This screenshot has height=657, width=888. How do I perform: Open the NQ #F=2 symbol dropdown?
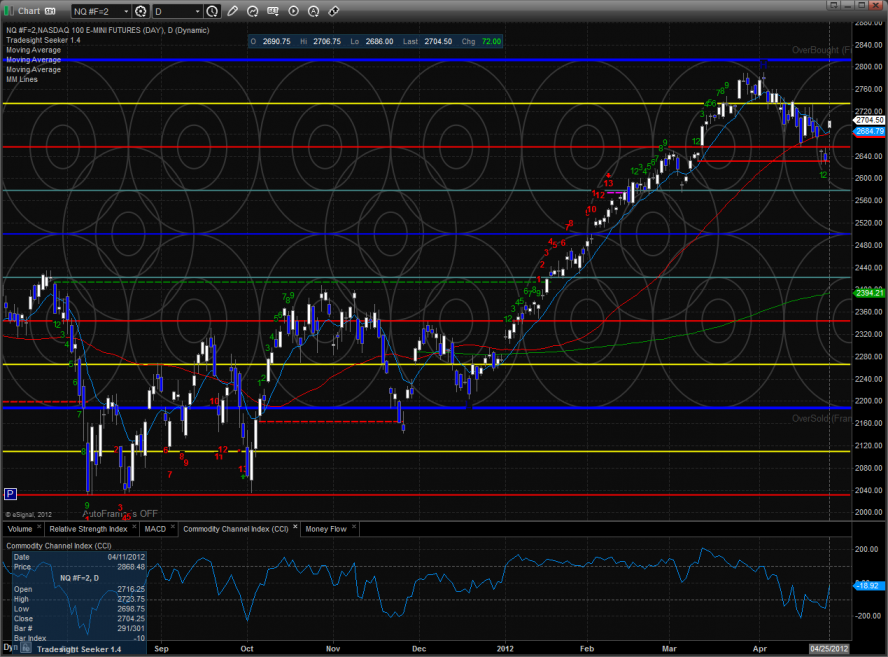(x=100, y=11)
